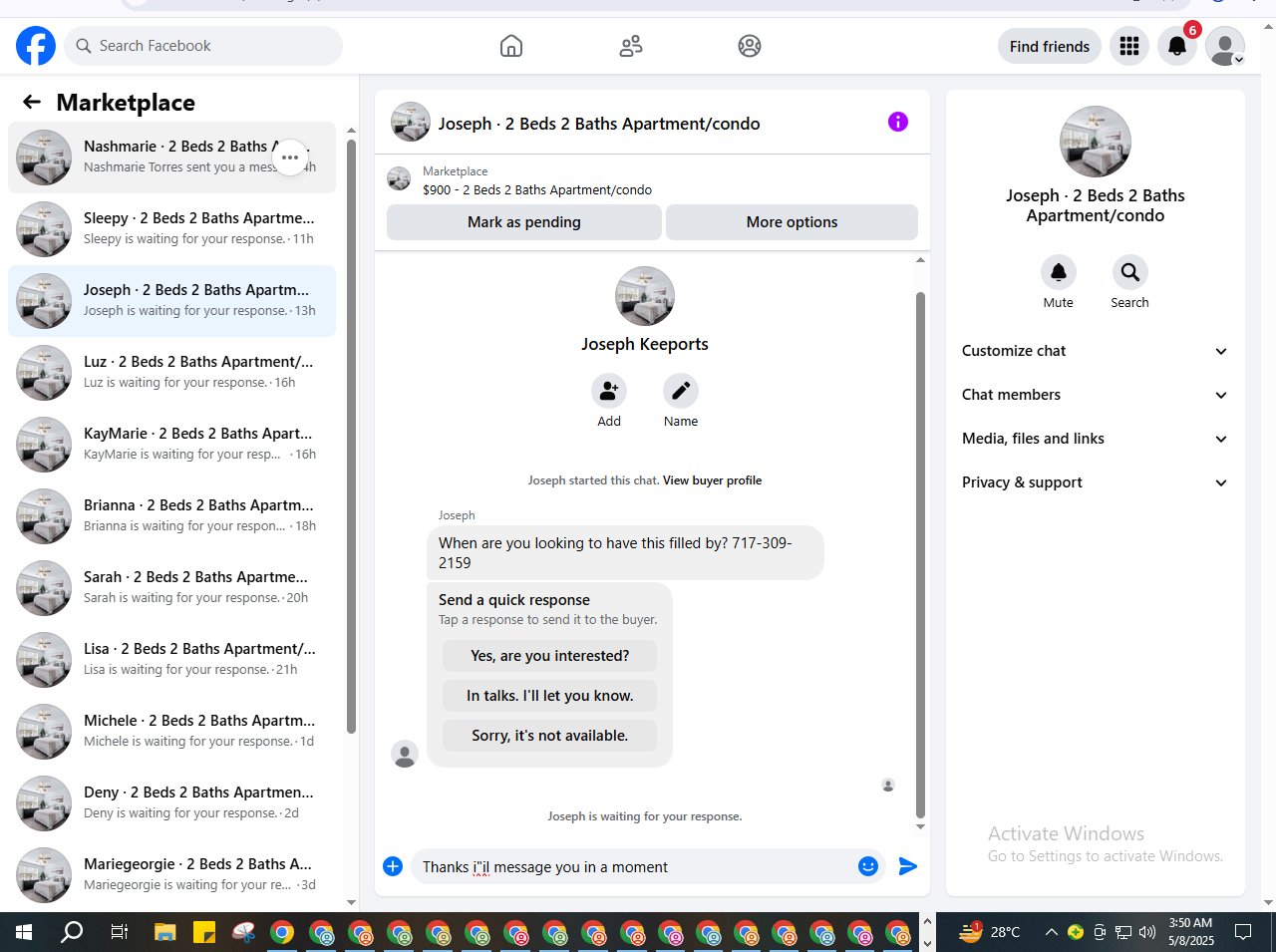1276x952 pixels.
Task: Open options ellipsis on Nashmarie conversation
Action: coord(290,158)
